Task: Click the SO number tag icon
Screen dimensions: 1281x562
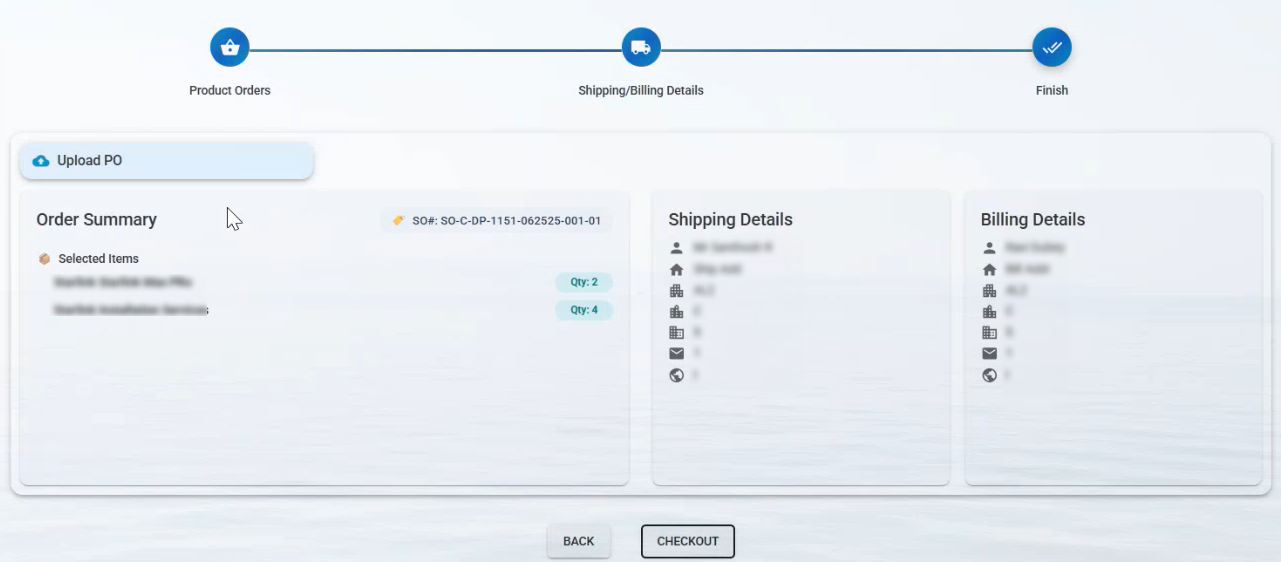Action: tap(398, 220)
